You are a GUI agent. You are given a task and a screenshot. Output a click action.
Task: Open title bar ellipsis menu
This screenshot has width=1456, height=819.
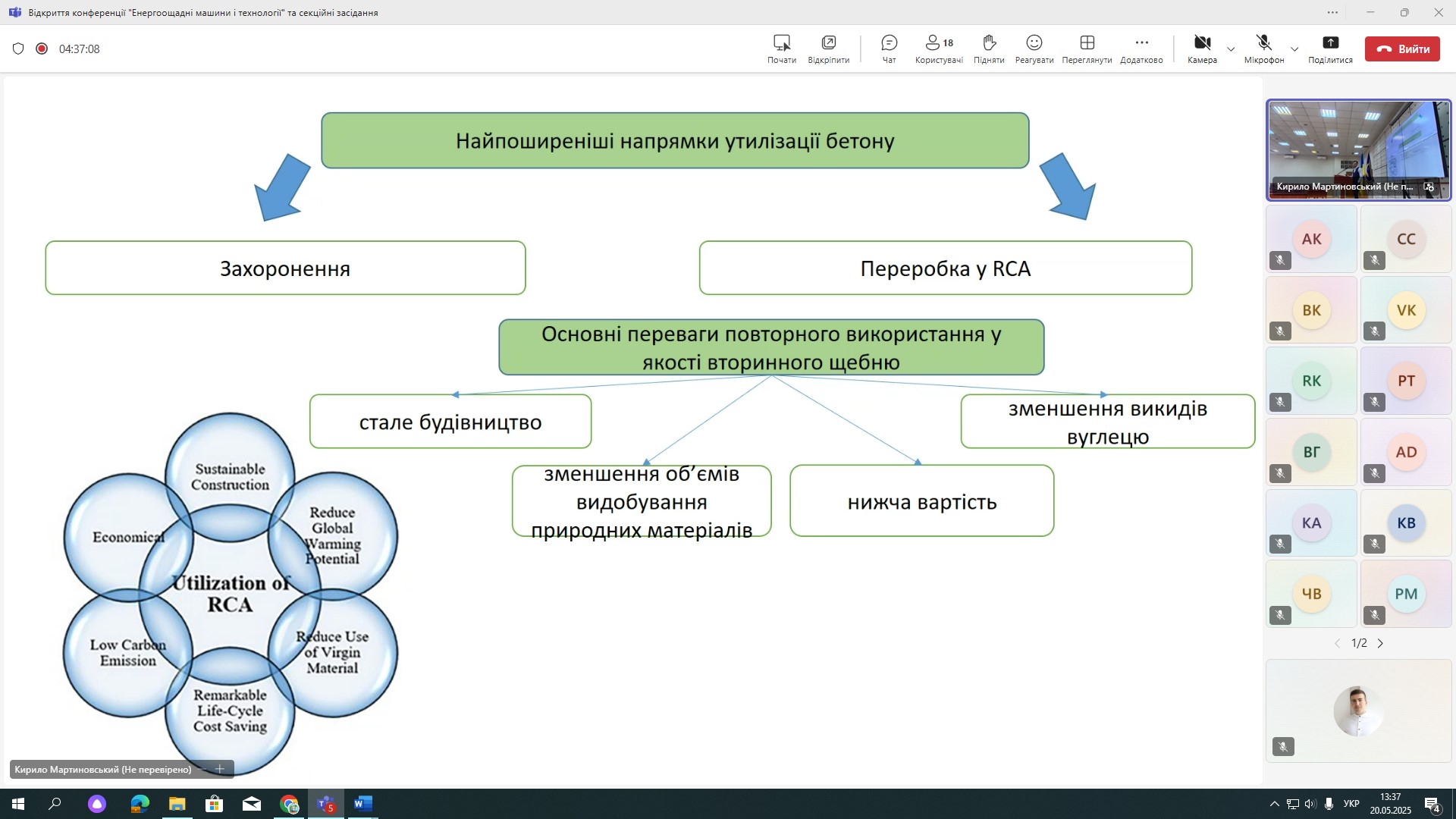pos(1332,12)
